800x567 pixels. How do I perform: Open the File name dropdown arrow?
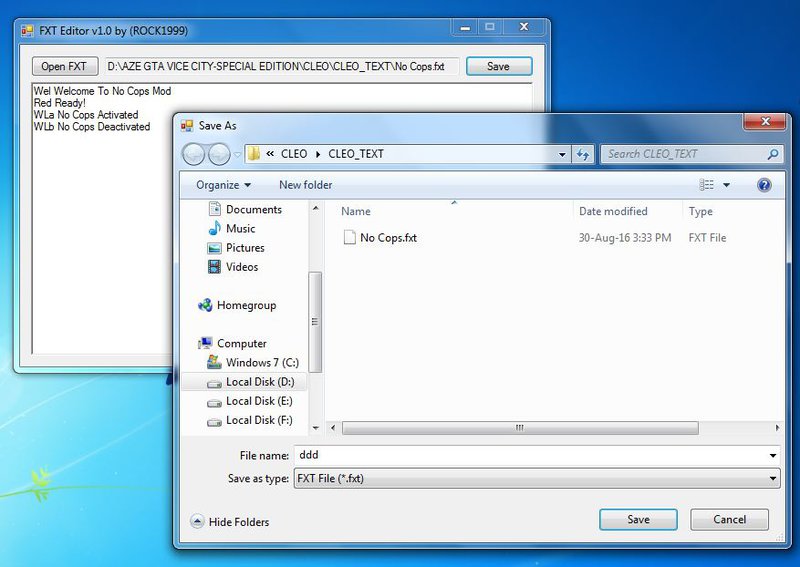773,455
